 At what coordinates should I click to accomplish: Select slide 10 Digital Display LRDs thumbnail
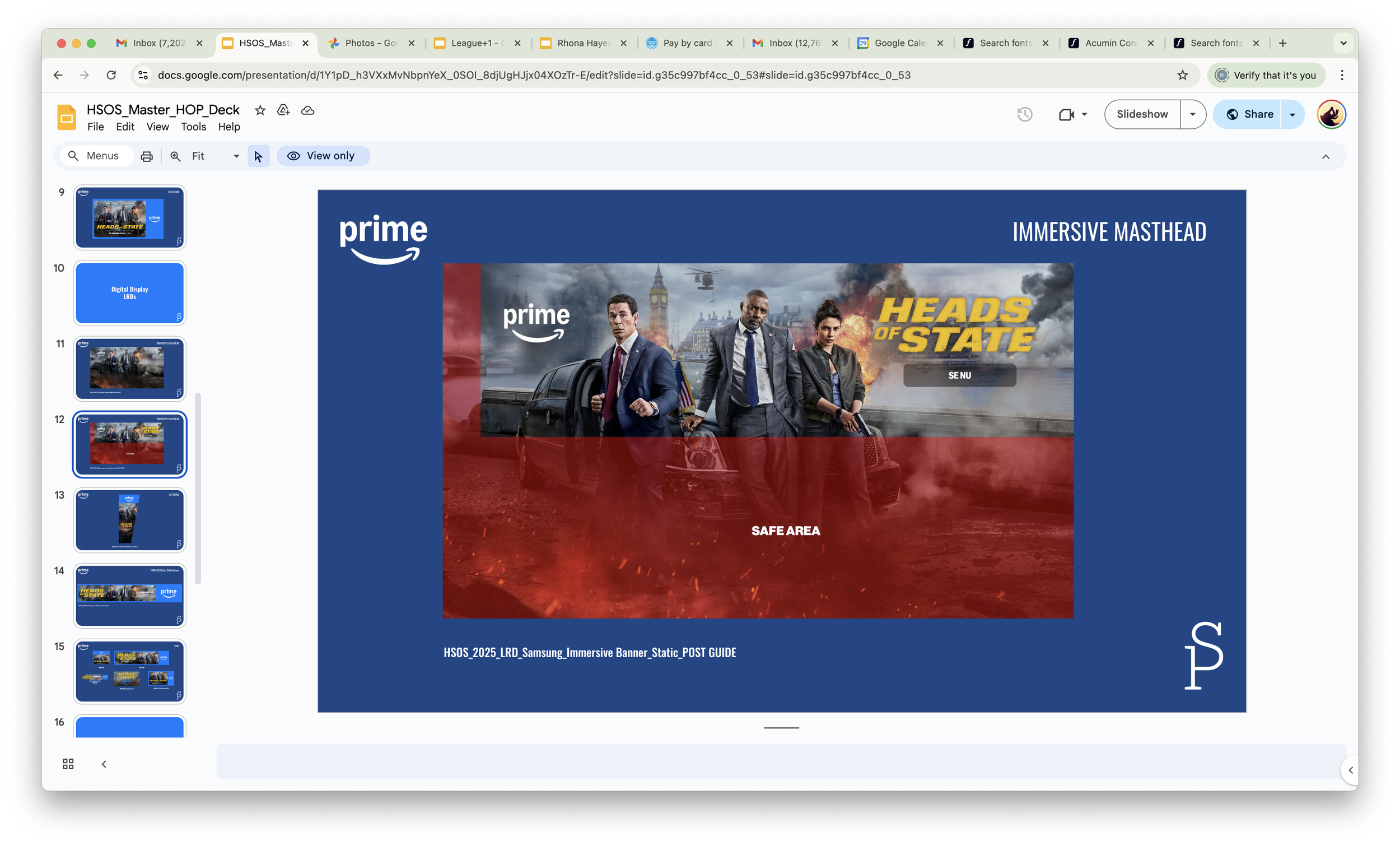click(129, 294)
